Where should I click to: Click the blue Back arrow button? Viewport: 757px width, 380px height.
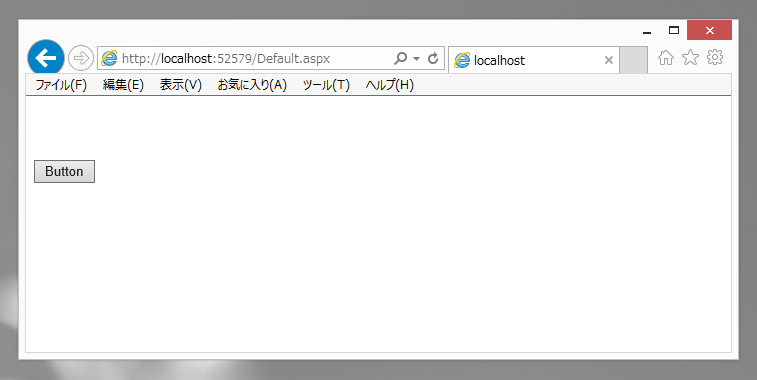coord(46,58)
